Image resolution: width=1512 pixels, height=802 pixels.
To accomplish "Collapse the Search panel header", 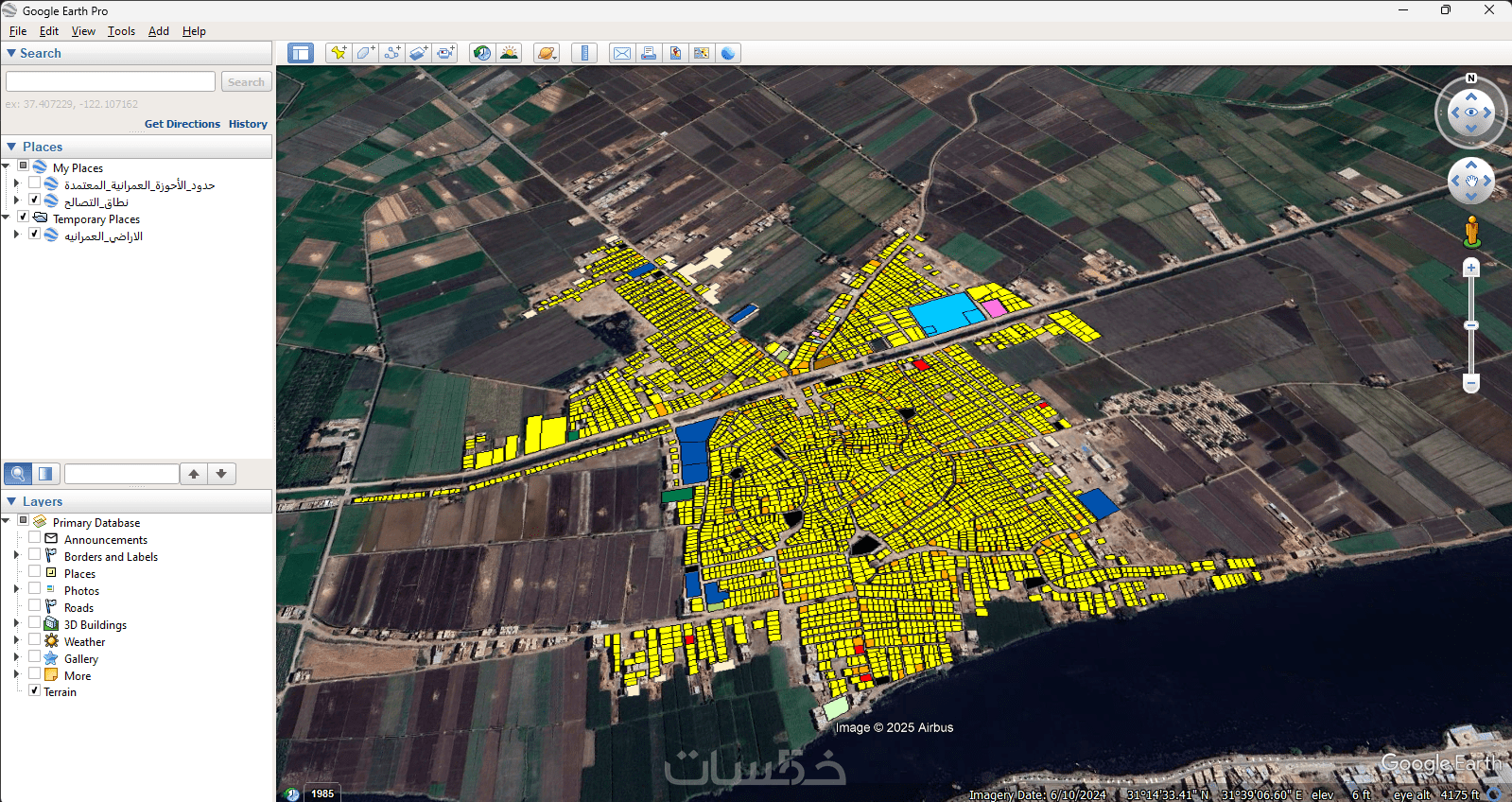I will [11, 54].
